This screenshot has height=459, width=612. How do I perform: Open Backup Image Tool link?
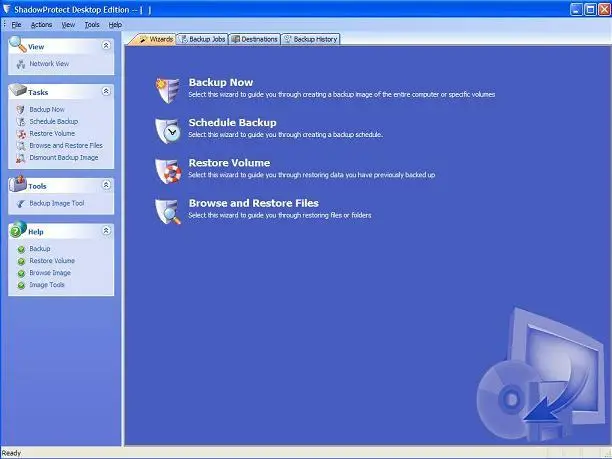tap(57, 203)
